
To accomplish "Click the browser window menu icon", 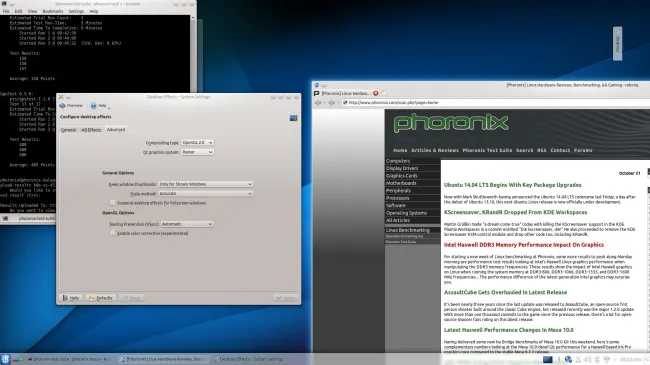I will pos(316,85).
